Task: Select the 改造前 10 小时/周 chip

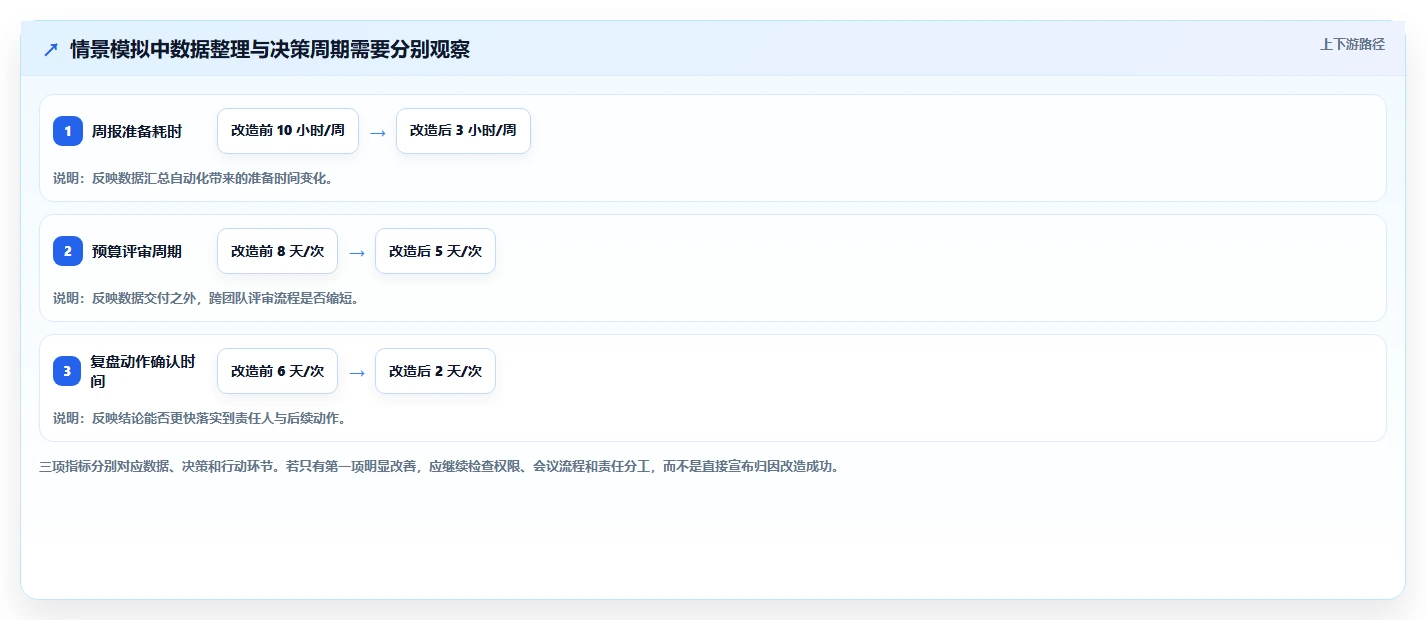Action: pyautogui.click(x=288, y=131)
